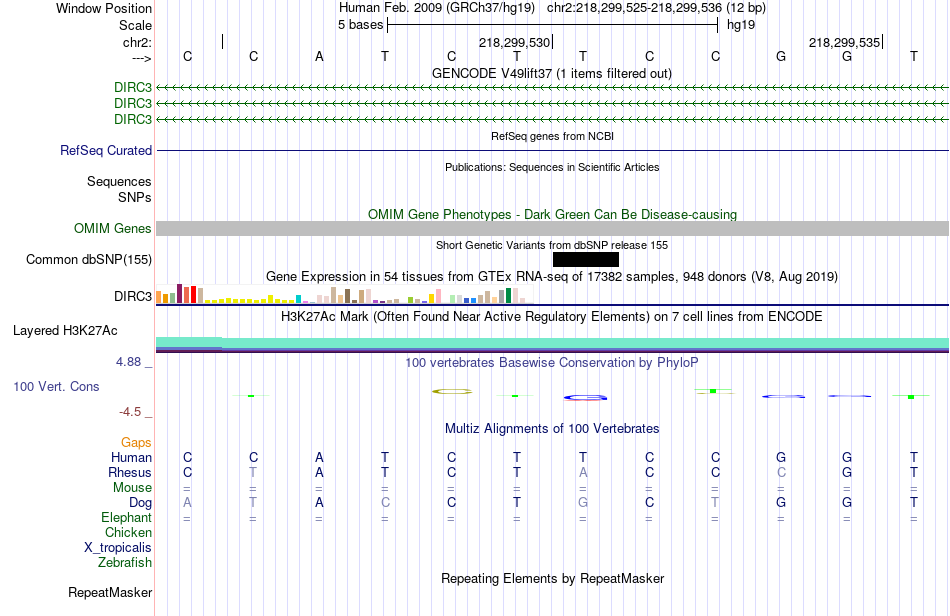The height and width of the screenshot is (616, 950).
Task: Click Short Genetic Variants from dbSNP title
Action: coord(552,245)
